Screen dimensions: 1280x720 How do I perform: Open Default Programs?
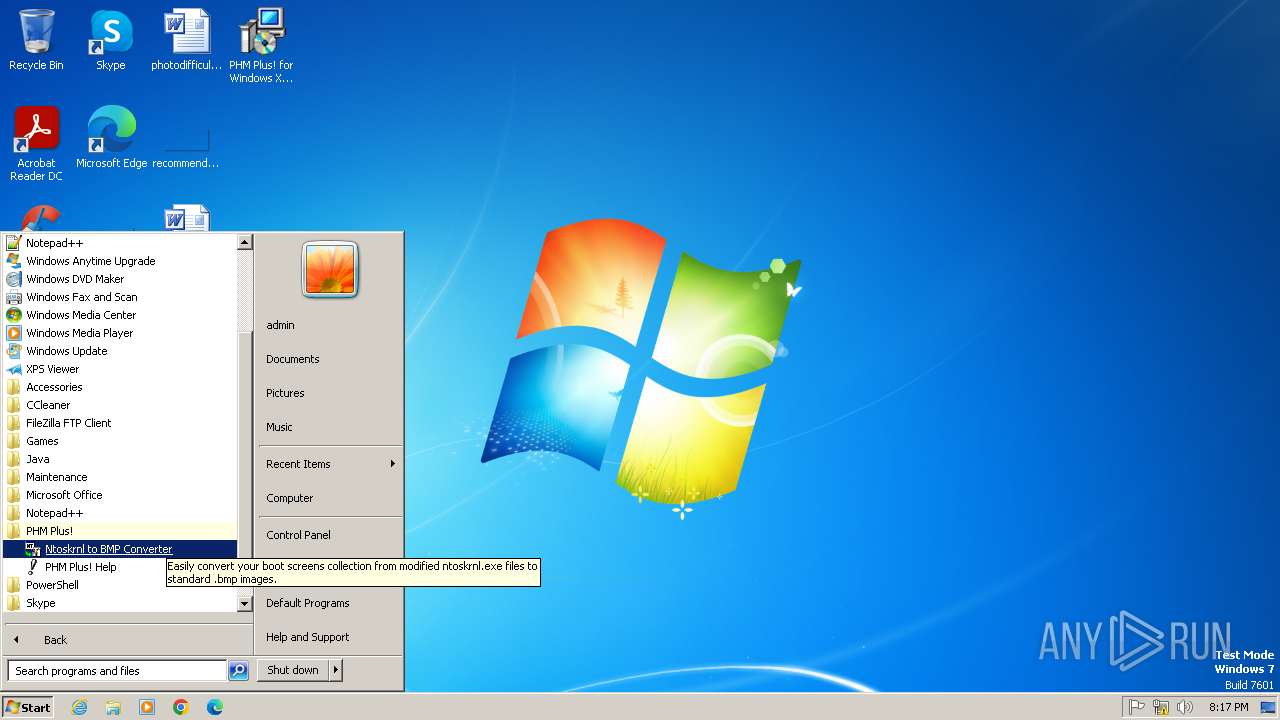[330, 603]
